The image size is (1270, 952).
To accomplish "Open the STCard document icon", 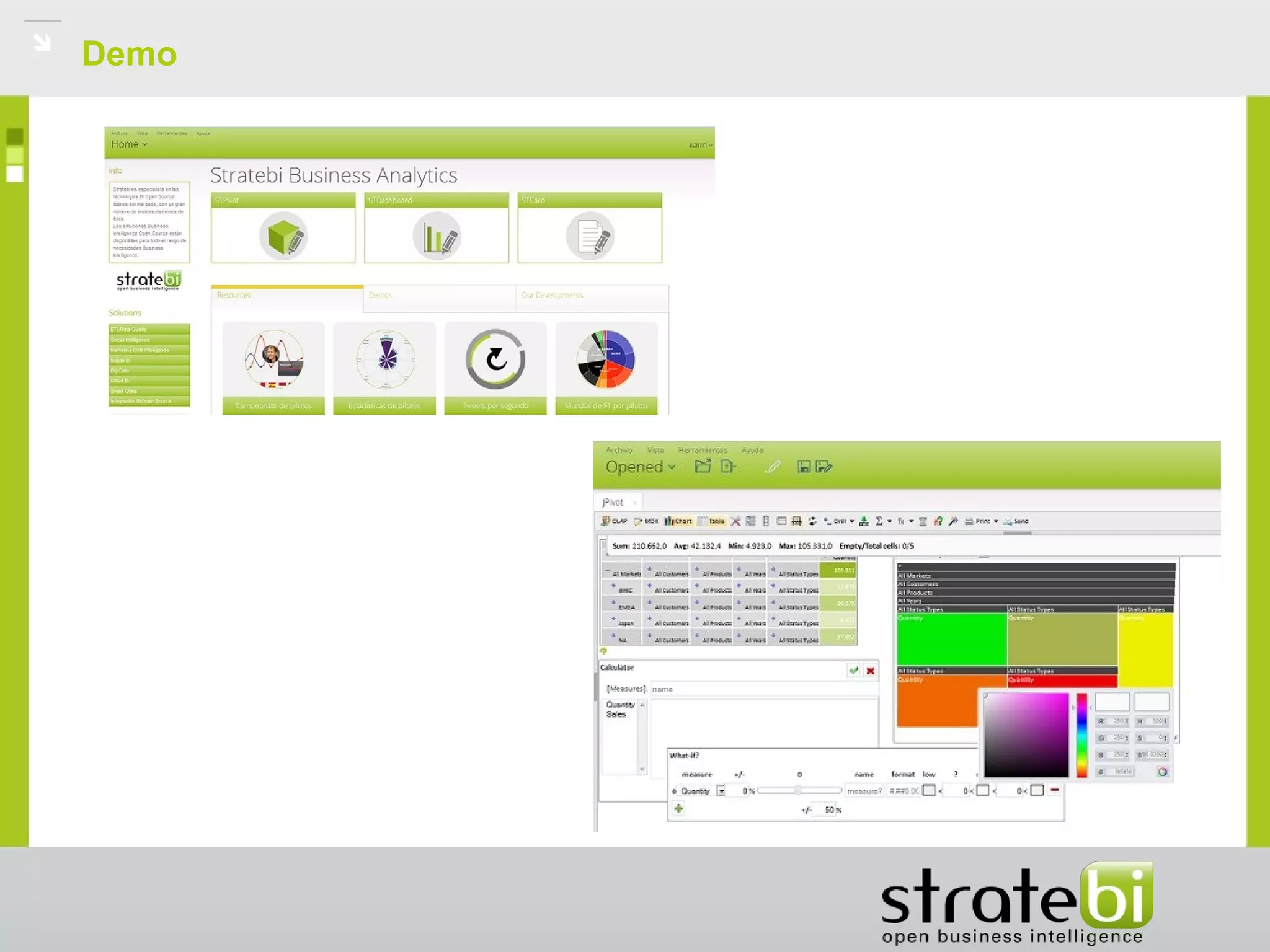I will [590, 236].
